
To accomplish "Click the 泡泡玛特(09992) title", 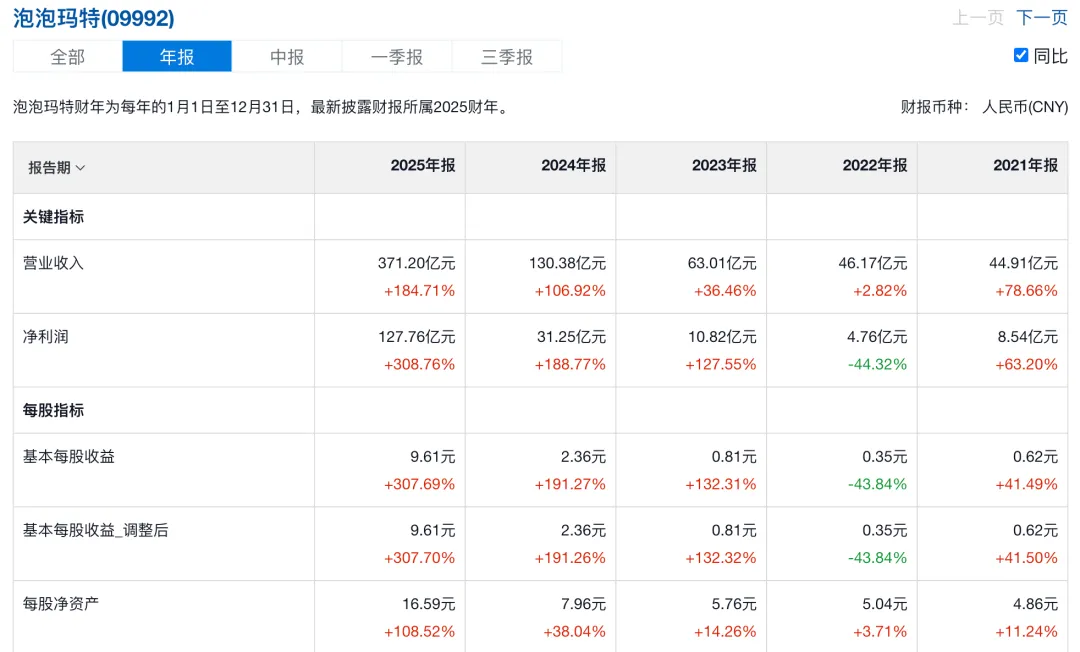I will click(x=94, y=19).
